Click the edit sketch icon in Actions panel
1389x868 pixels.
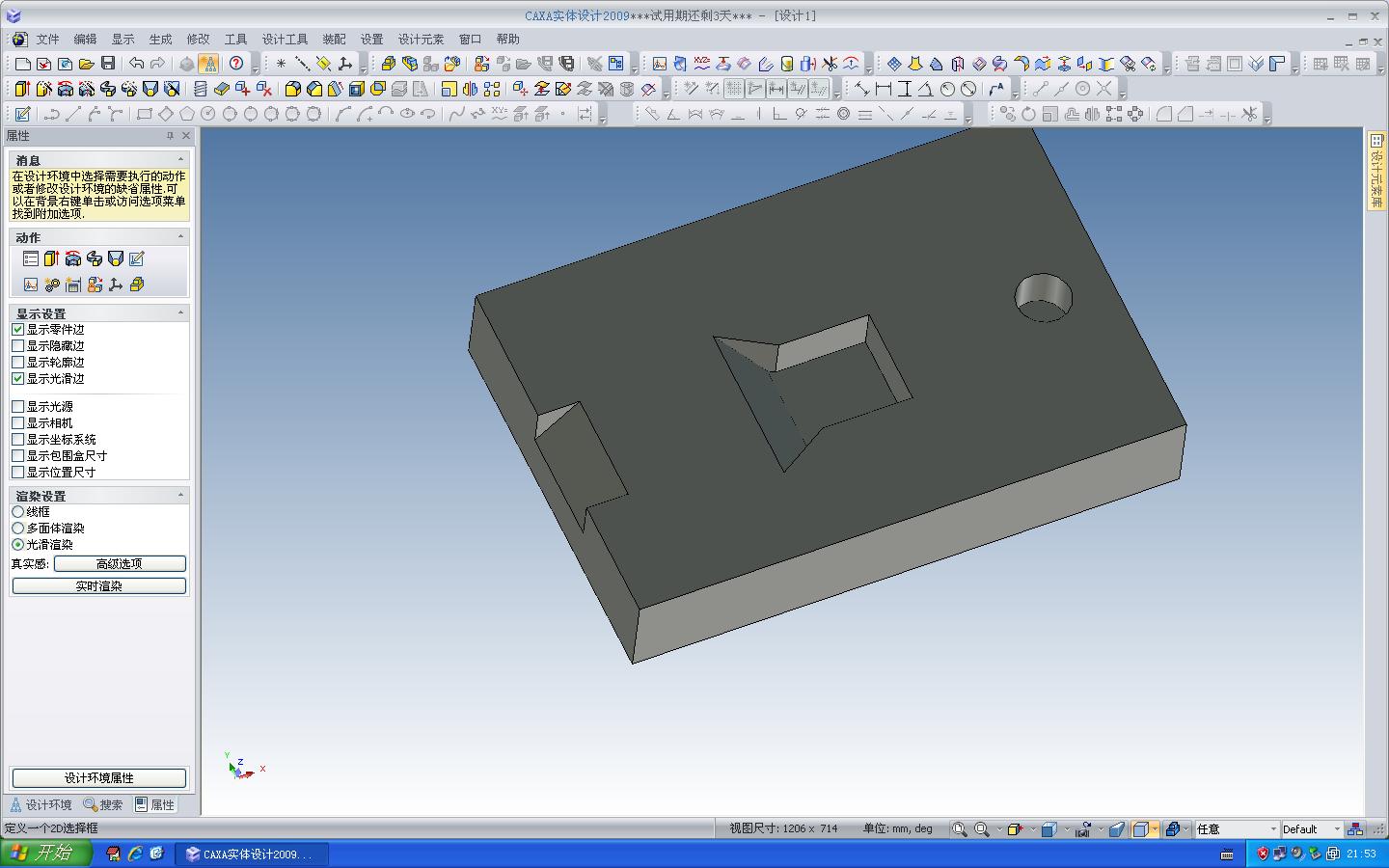point(137,258)
